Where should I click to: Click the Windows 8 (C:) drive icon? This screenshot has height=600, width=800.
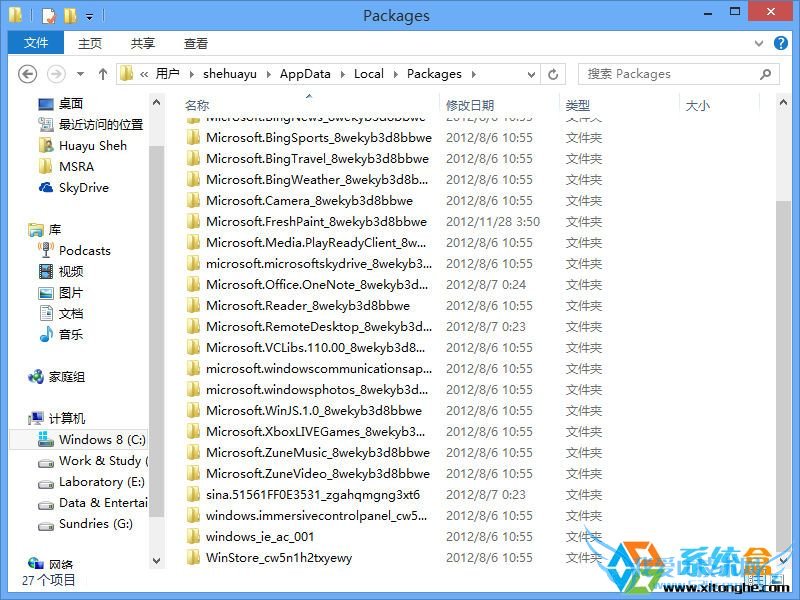coord(48,439)
